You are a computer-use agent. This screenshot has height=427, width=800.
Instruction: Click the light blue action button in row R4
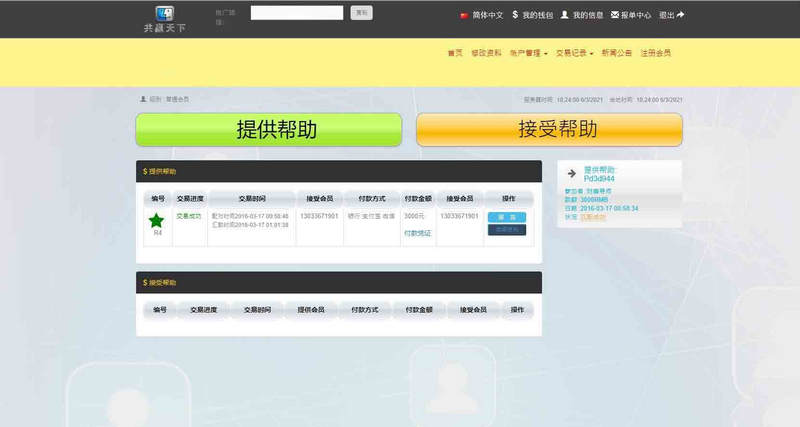click(x=506, y=217)
